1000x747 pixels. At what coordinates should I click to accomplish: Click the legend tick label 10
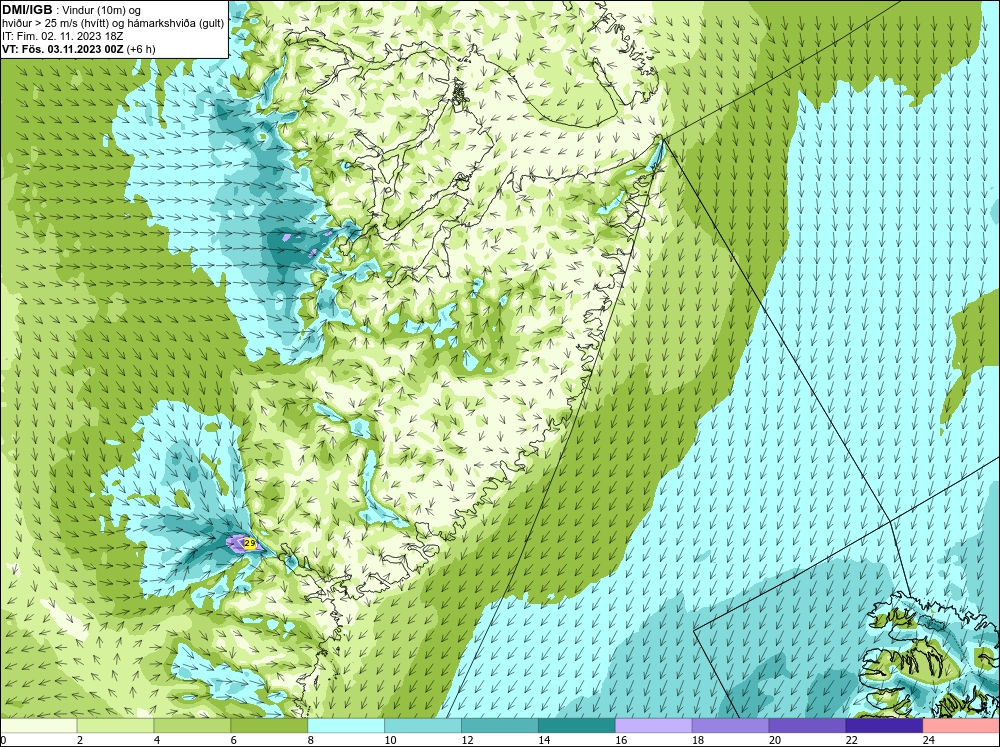pos(390,740)
